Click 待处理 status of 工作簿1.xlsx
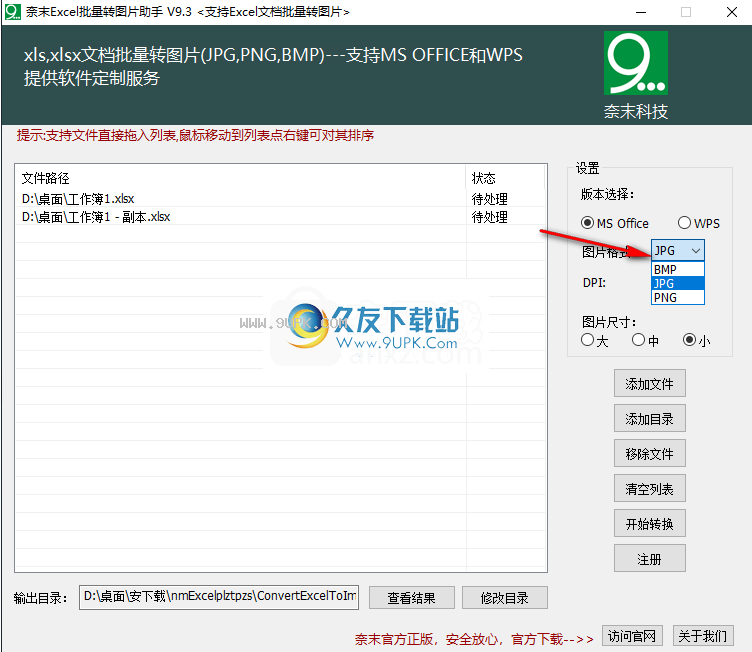Viewport: 752px width, 652px height. click(x=489, y=198)
